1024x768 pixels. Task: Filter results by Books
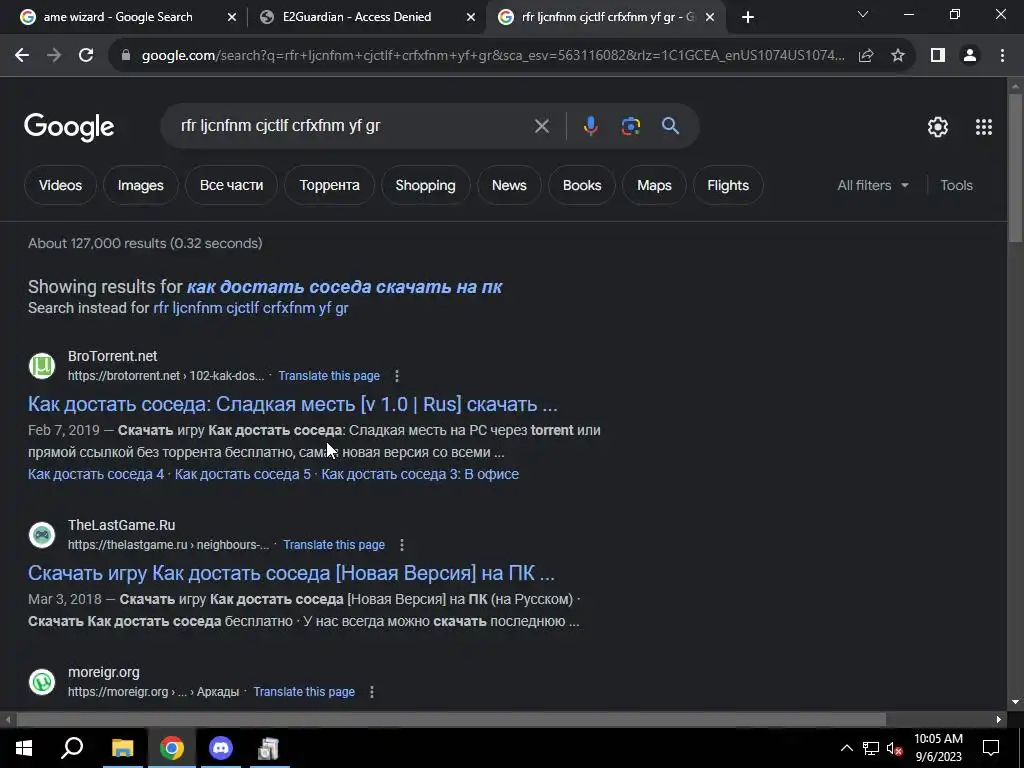point(582,185)
